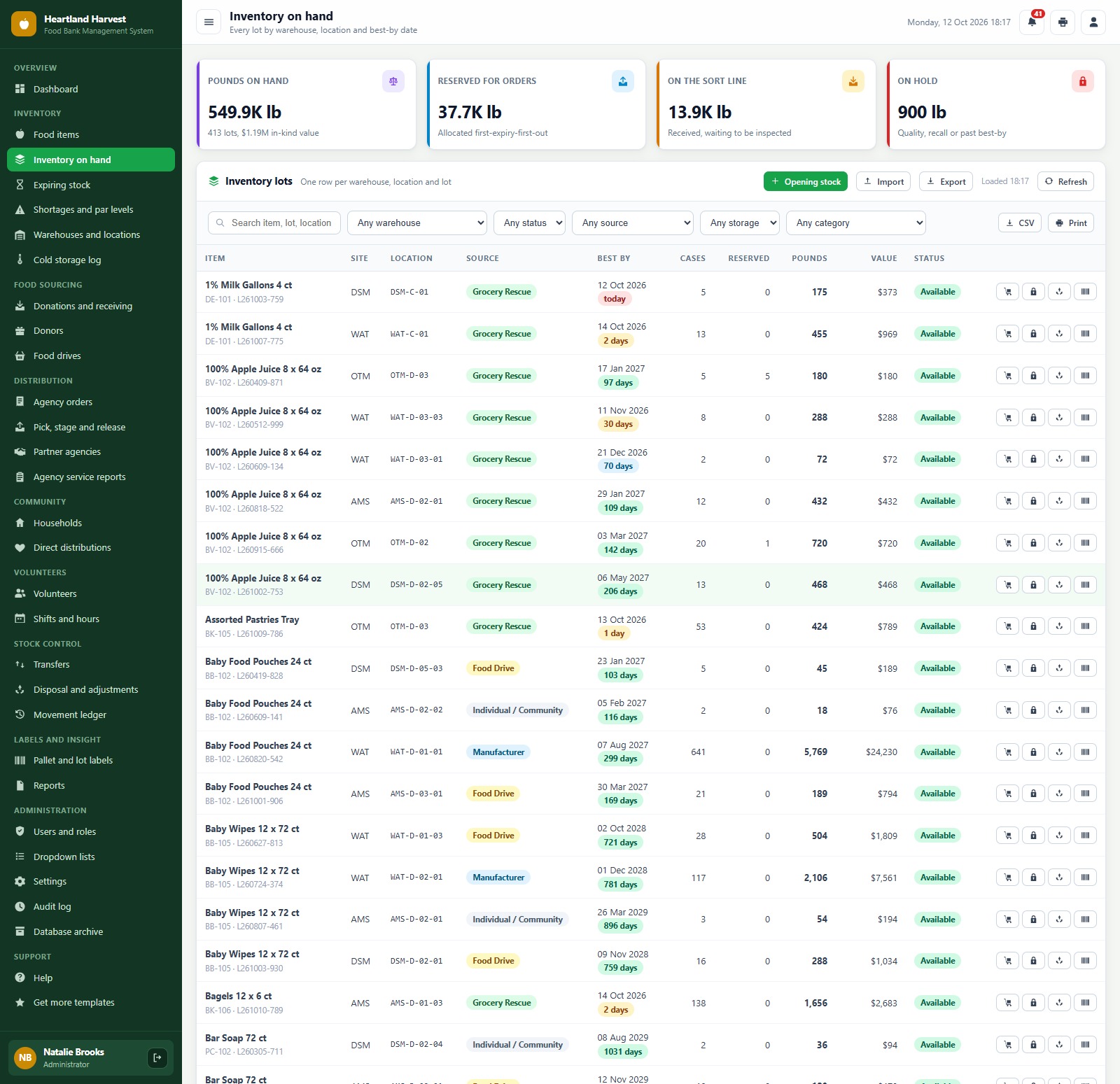This screenshot has width=1120, height=1084.
Task: Open the Any category dropdown
Action: [856, 223]
